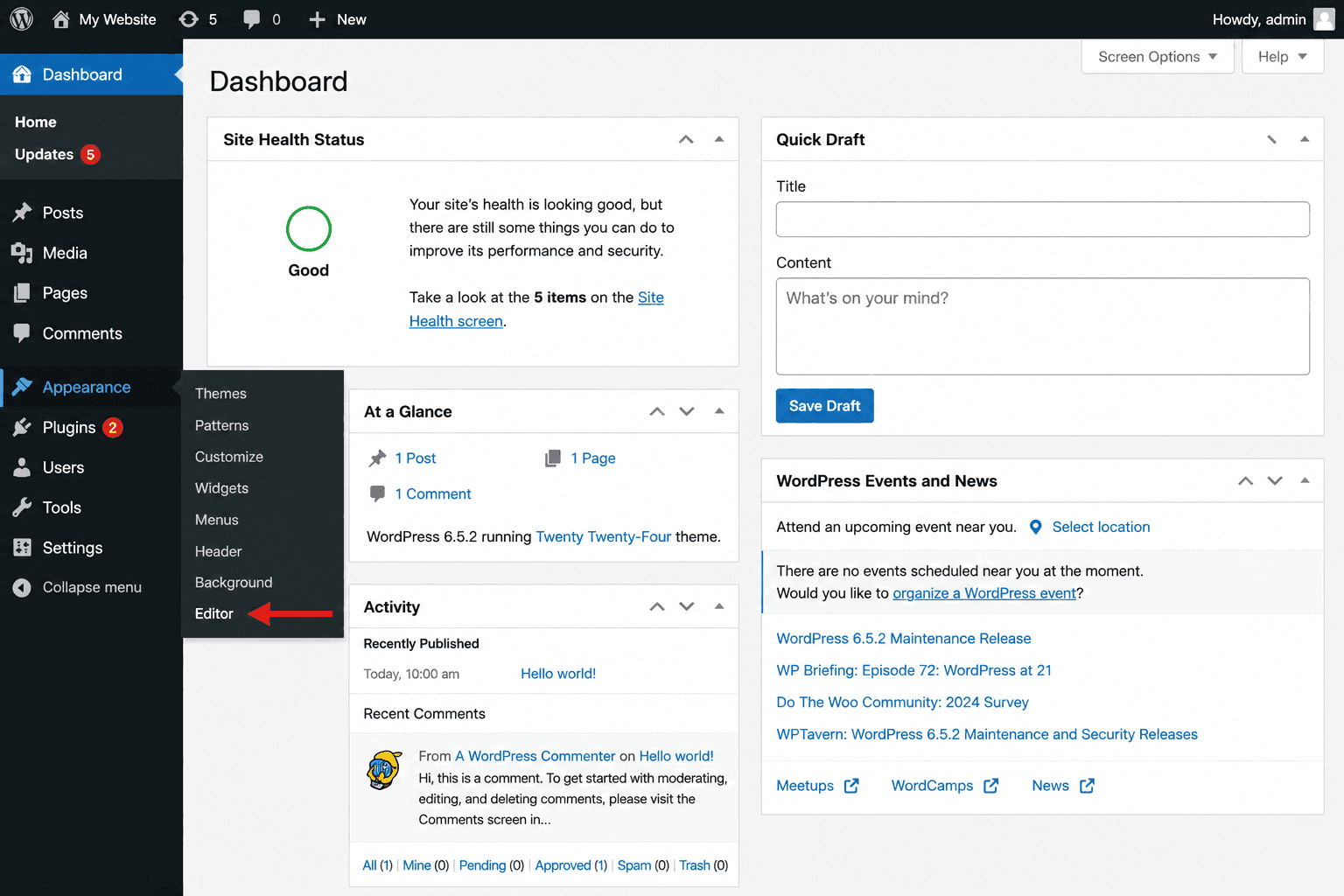Open Menus in Appearance submenu
Screen dimensions: 1344x896
click(216, 520)
